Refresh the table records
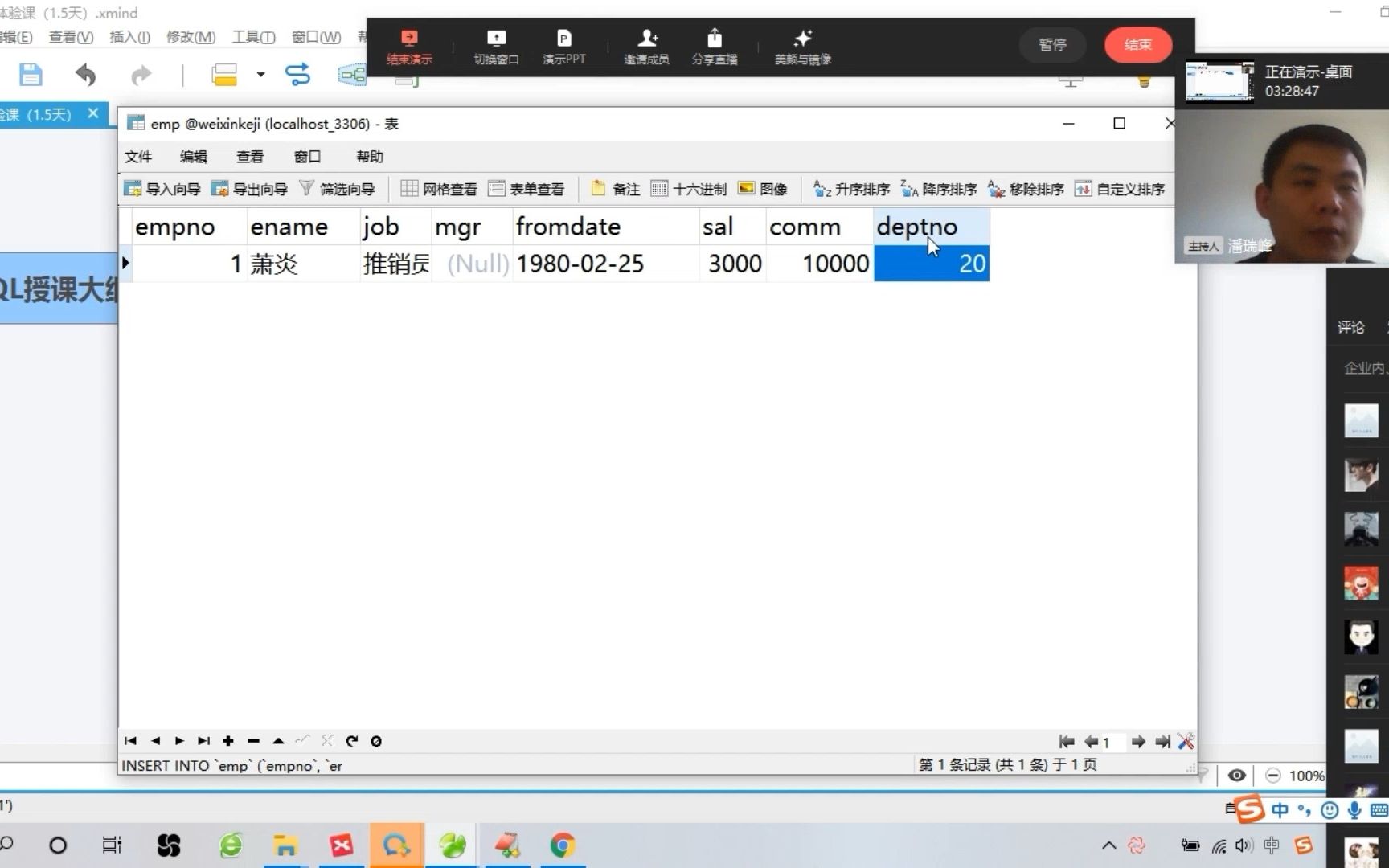The height and width of the screenshot is (868, 1389). 352,741
